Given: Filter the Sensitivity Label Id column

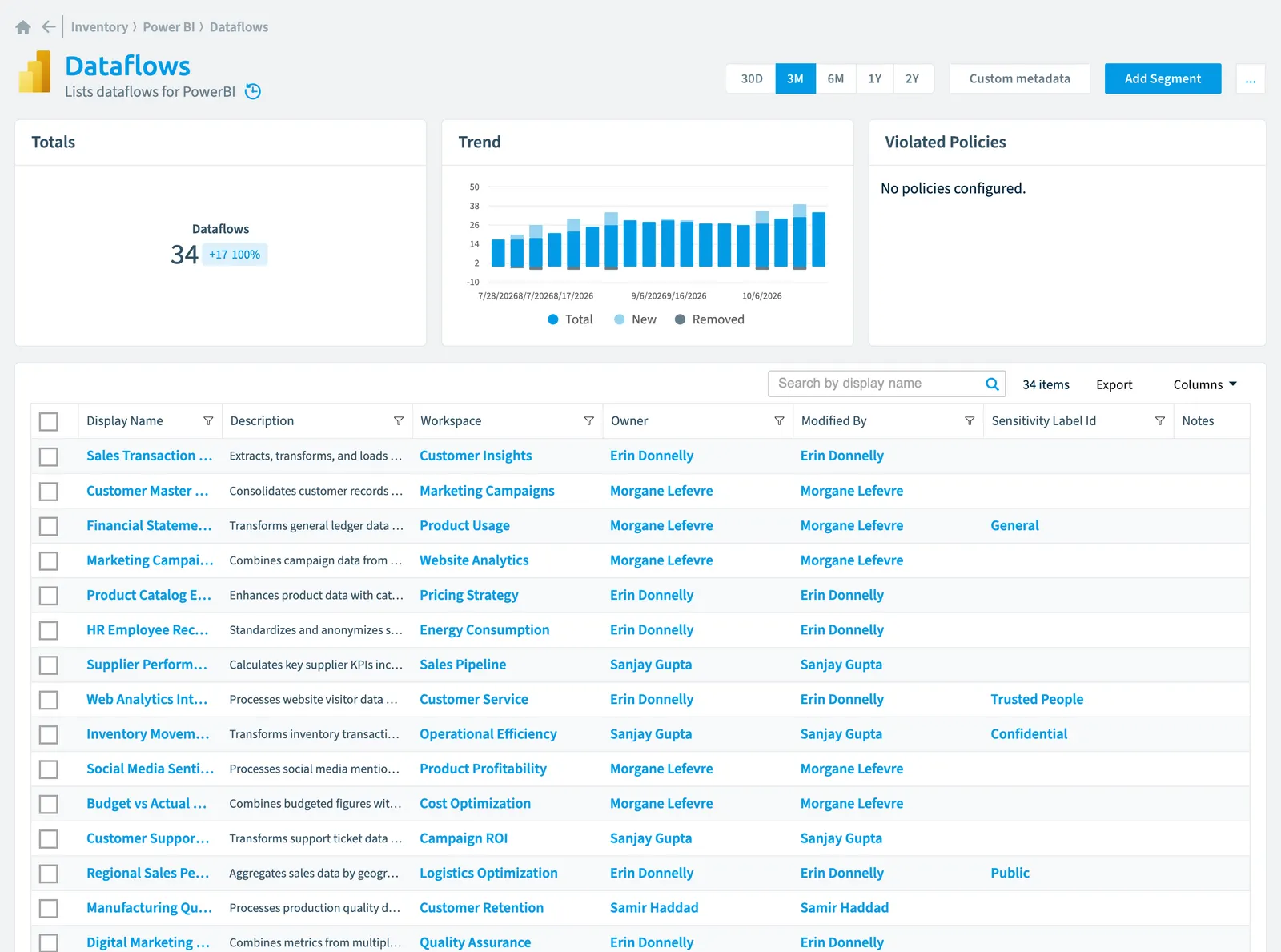Looking at the screenshot, I should coord(1159,421).
